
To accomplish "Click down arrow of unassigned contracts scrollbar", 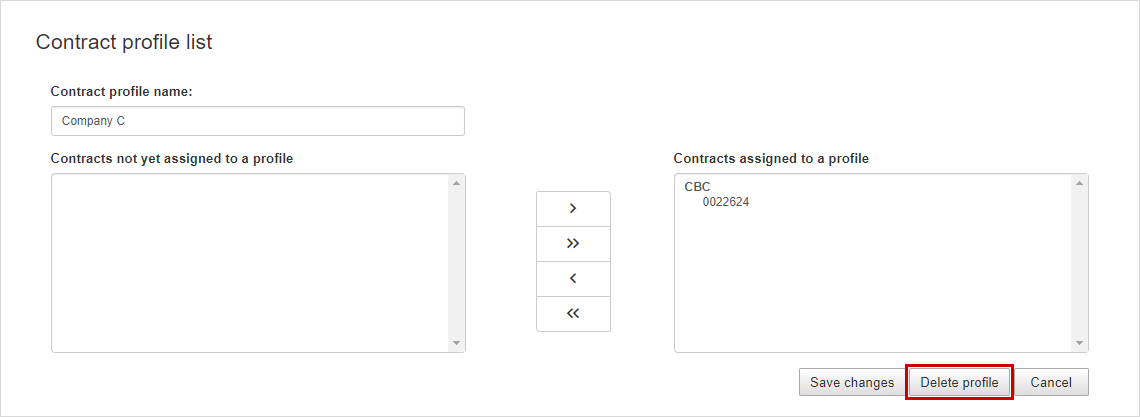I will (456, 343).
